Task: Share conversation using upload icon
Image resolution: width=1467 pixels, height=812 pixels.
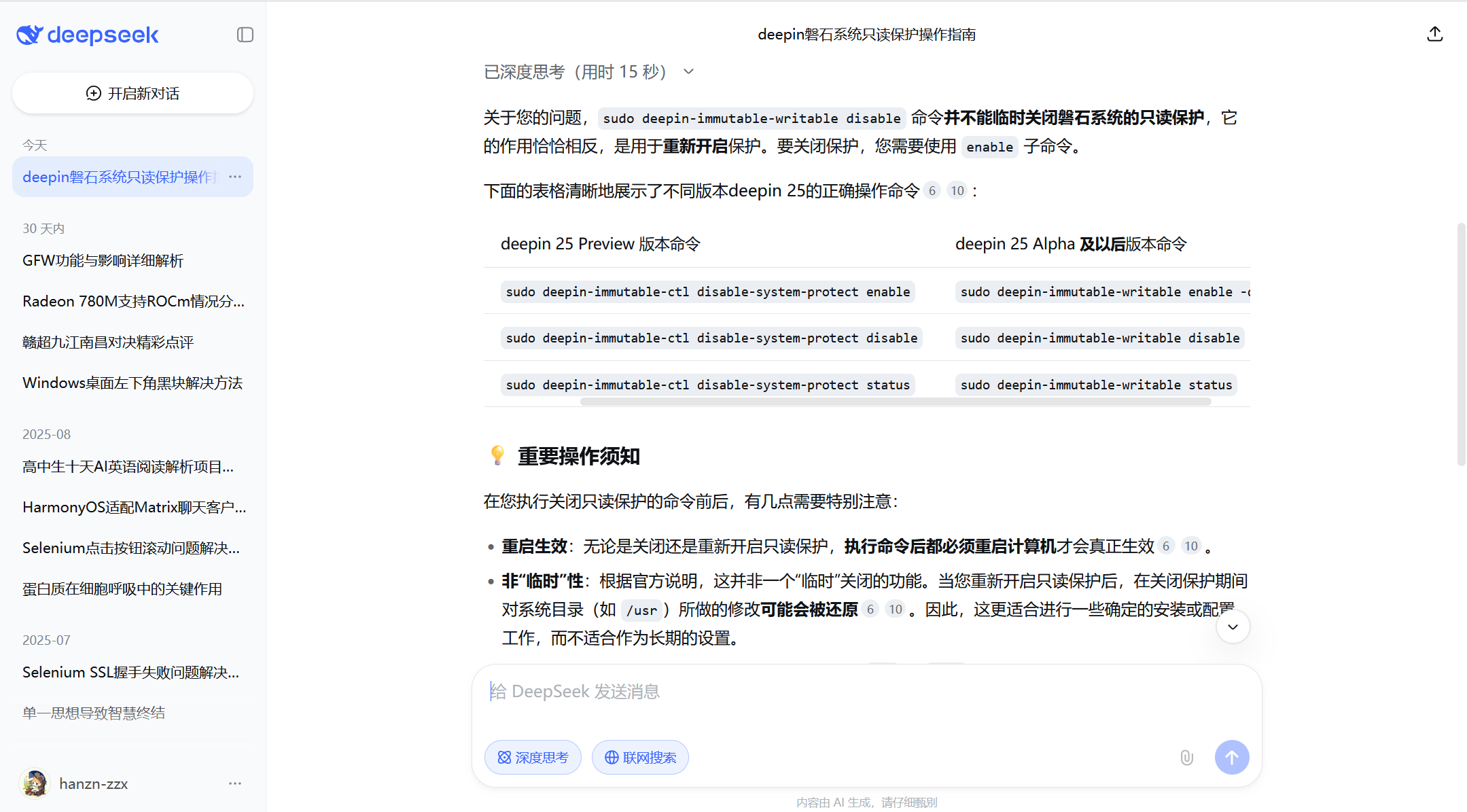Action: coord(1434,34)
